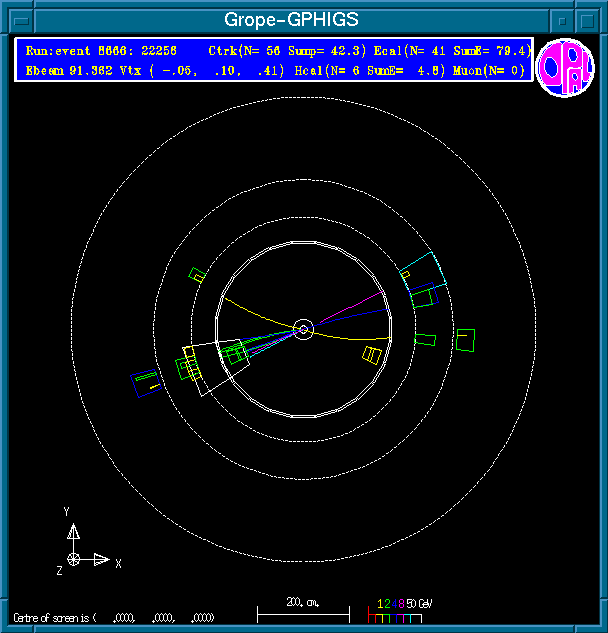Click the 200 cm scale bar
The width and height of the screenshot is (608, 633).
pos(302,609)
